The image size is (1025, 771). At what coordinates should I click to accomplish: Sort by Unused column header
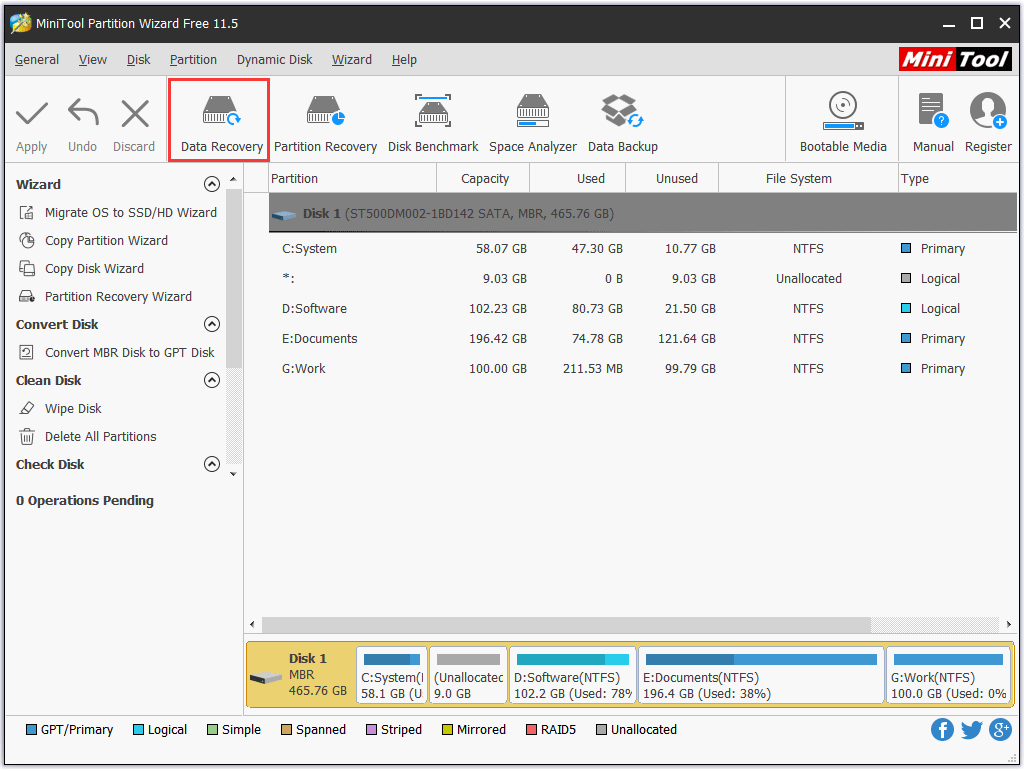(x=673, y=179)
